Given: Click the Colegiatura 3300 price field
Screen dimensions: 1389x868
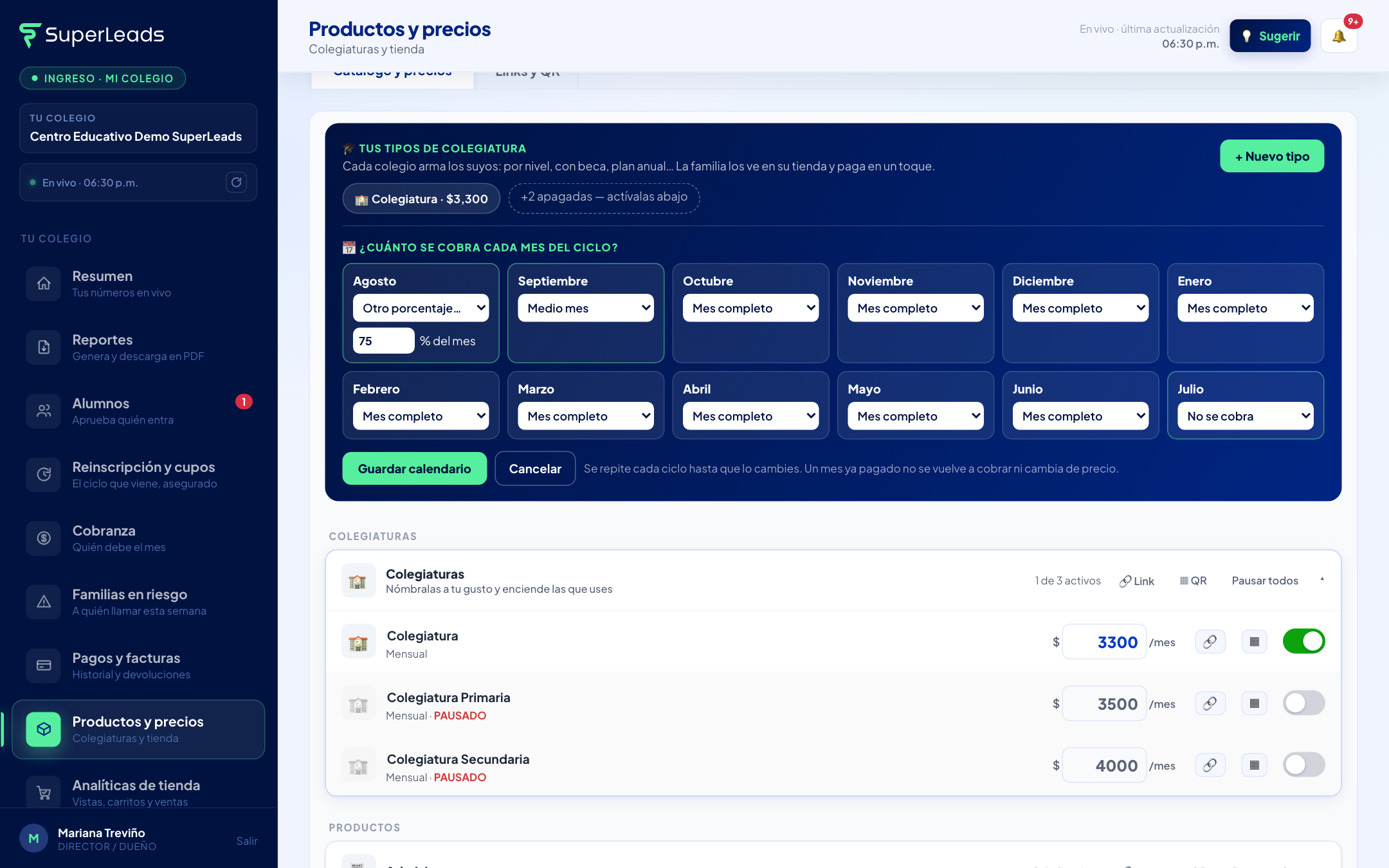Looking at the screenshot, I should coord(1104,642).
